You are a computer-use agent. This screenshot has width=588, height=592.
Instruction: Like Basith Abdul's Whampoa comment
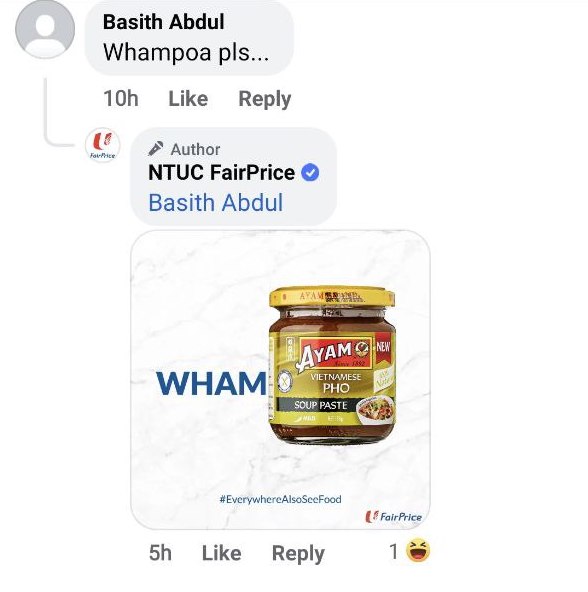tap(188, 99)
